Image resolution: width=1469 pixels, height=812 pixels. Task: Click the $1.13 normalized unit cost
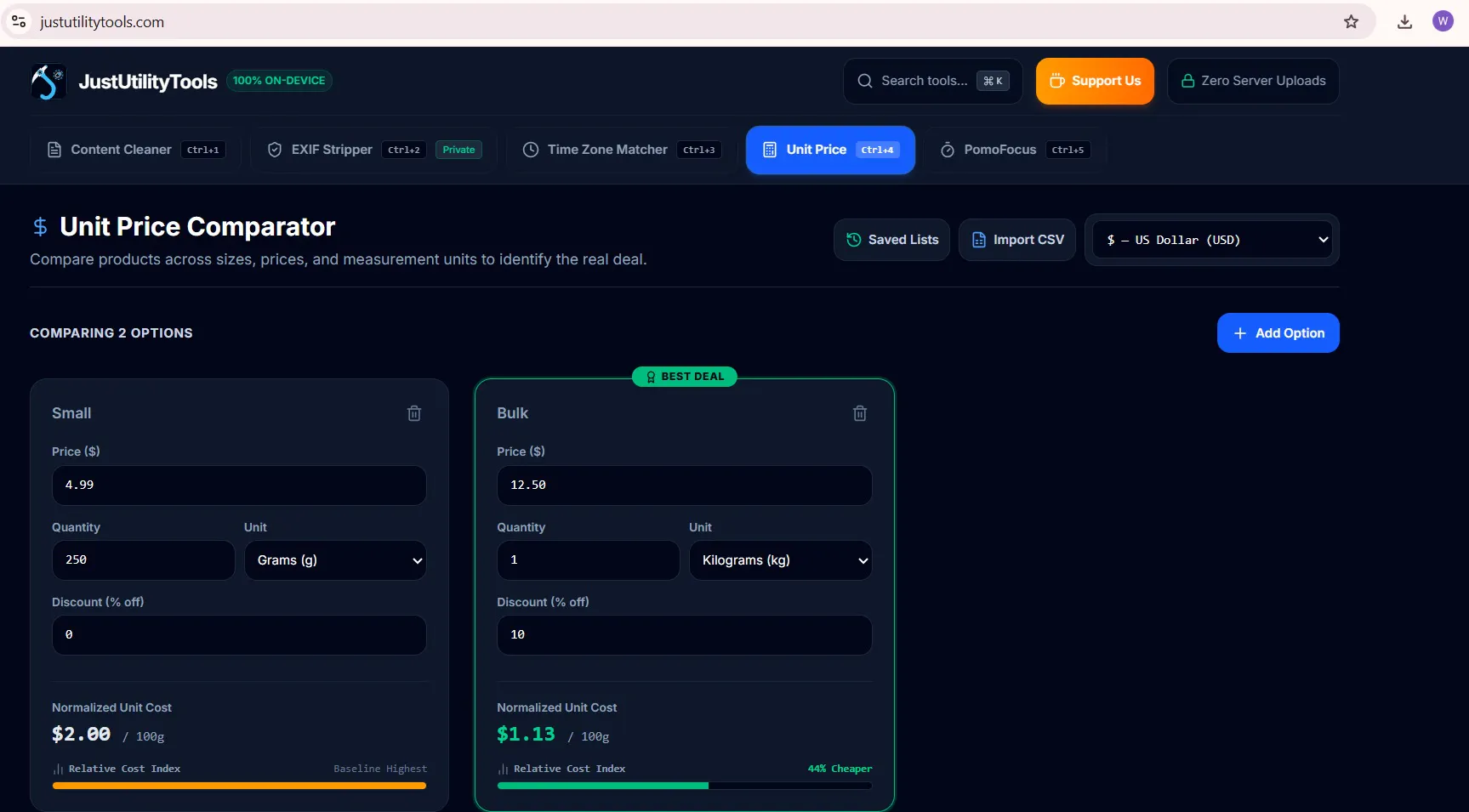coord(526,735)
